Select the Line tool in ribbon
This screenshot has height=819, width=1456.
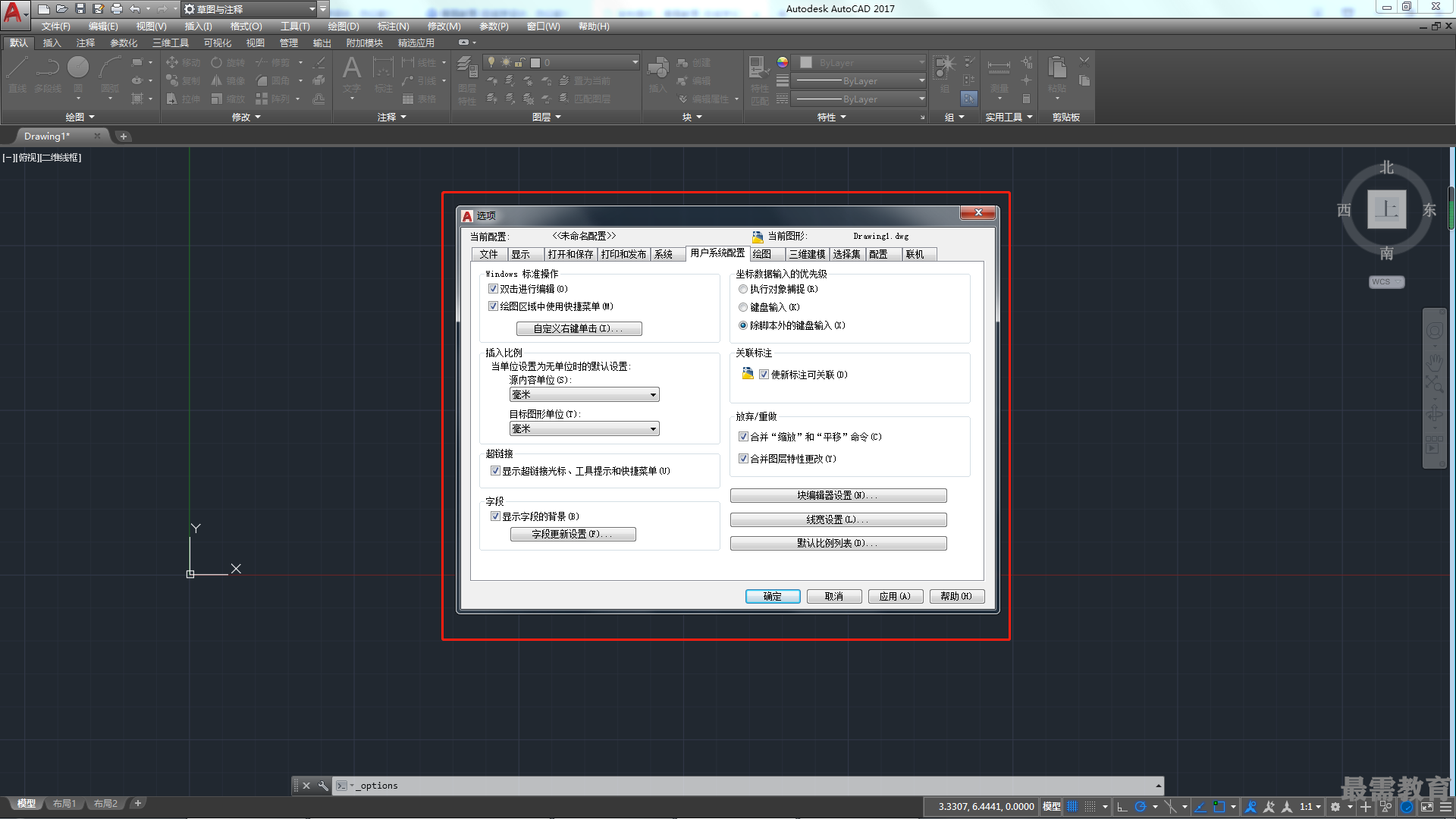click(x=17, y=74)
